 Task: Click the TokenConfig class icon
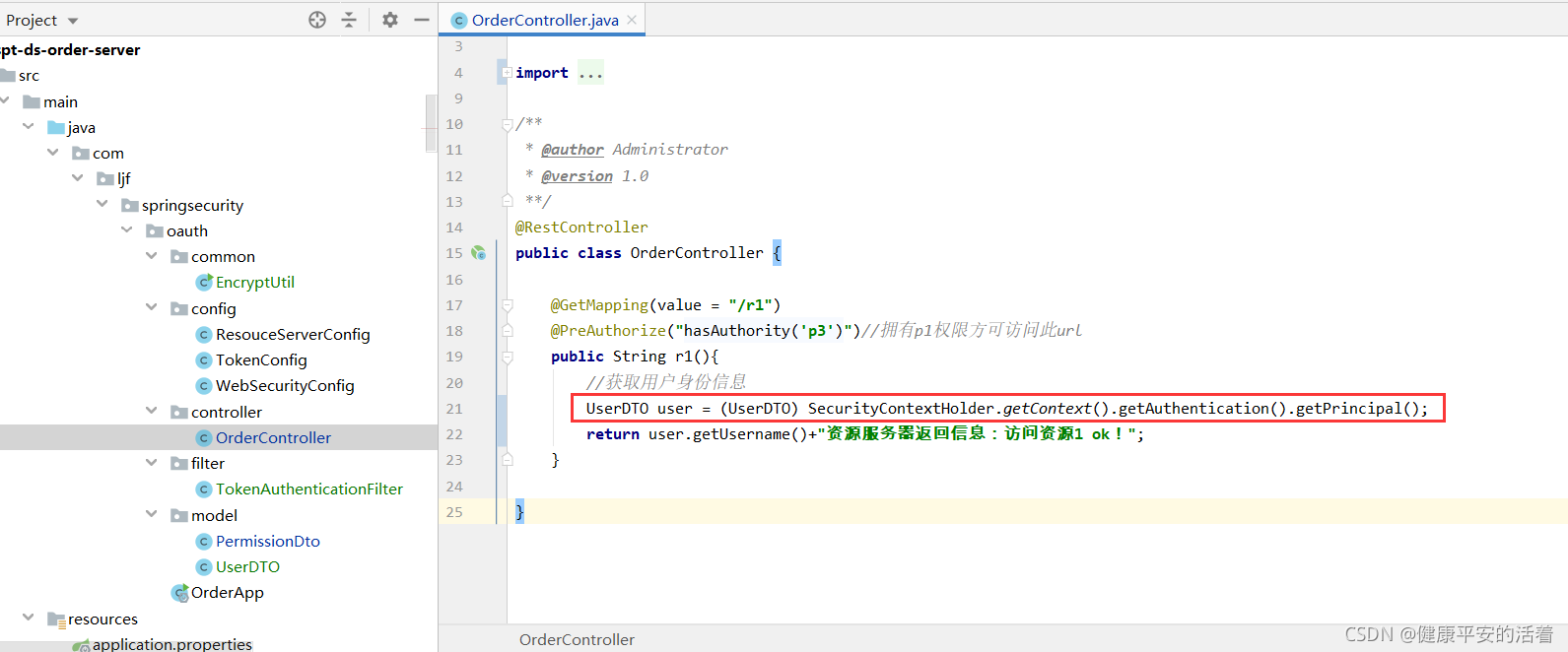(204, 359)
